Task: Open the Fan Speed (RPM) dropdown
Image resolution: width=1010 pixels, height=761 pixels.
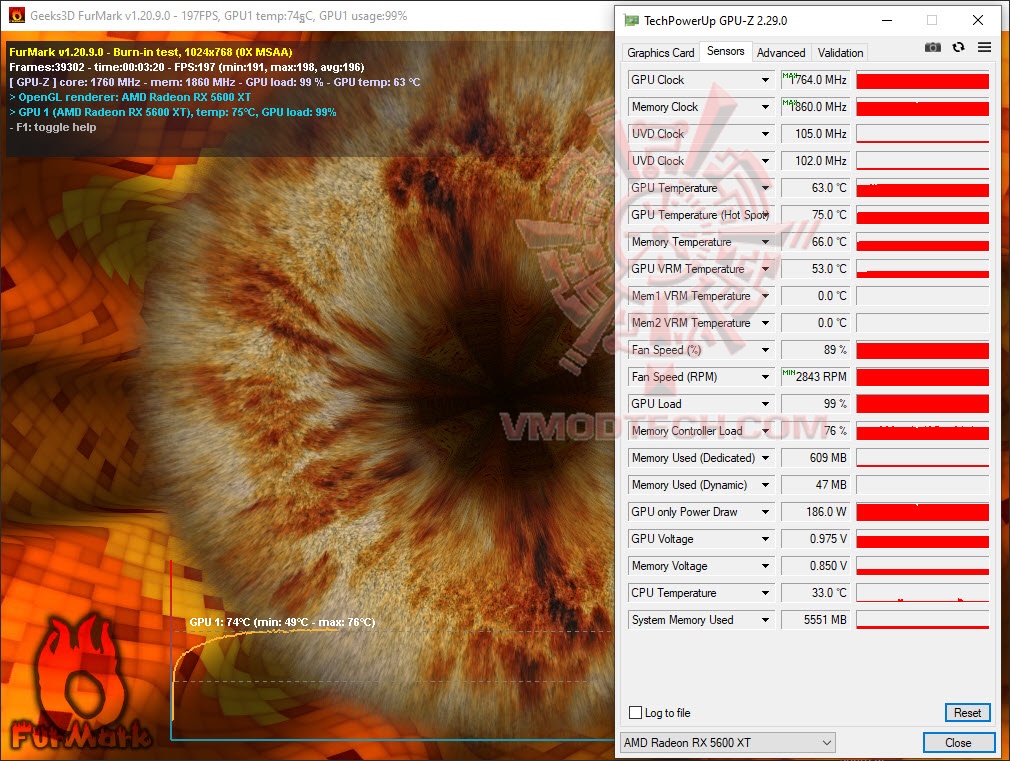Action: click(x=765, y=377)
